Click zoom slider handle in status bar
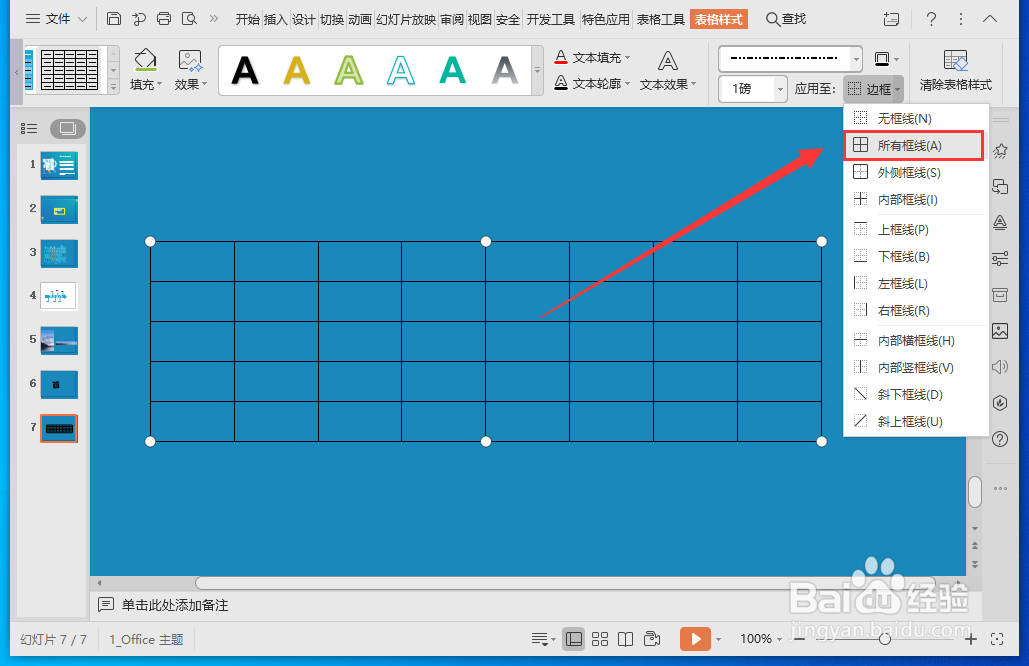This screenshot has width=1029, height=666. pos(885,639)
